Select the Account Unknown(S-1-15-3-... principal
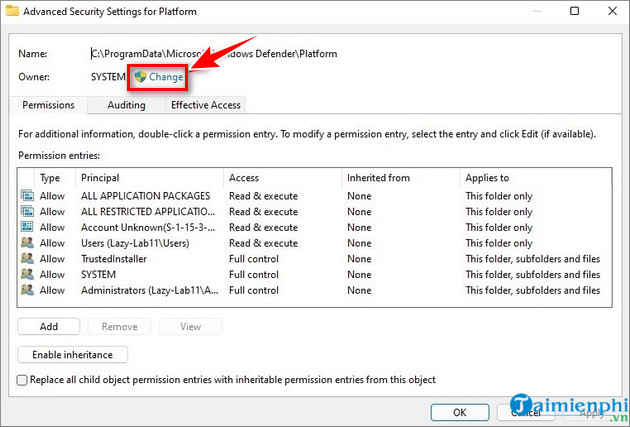 click(148, 227)
